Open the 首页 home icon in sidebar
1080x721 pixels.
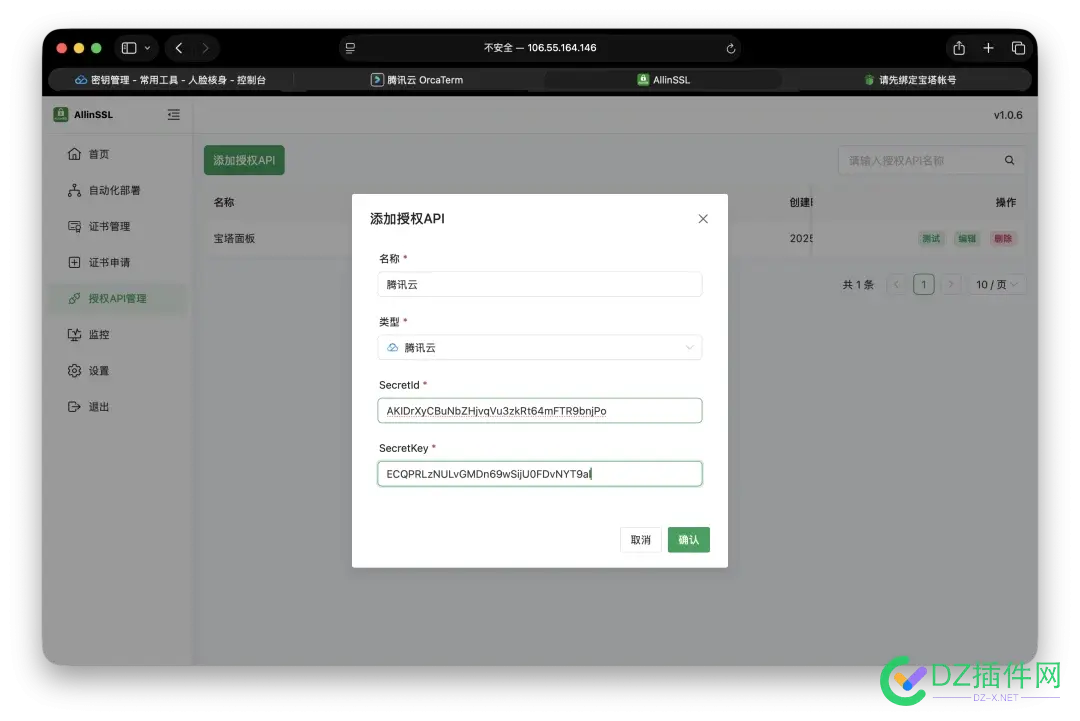point(74,154)
